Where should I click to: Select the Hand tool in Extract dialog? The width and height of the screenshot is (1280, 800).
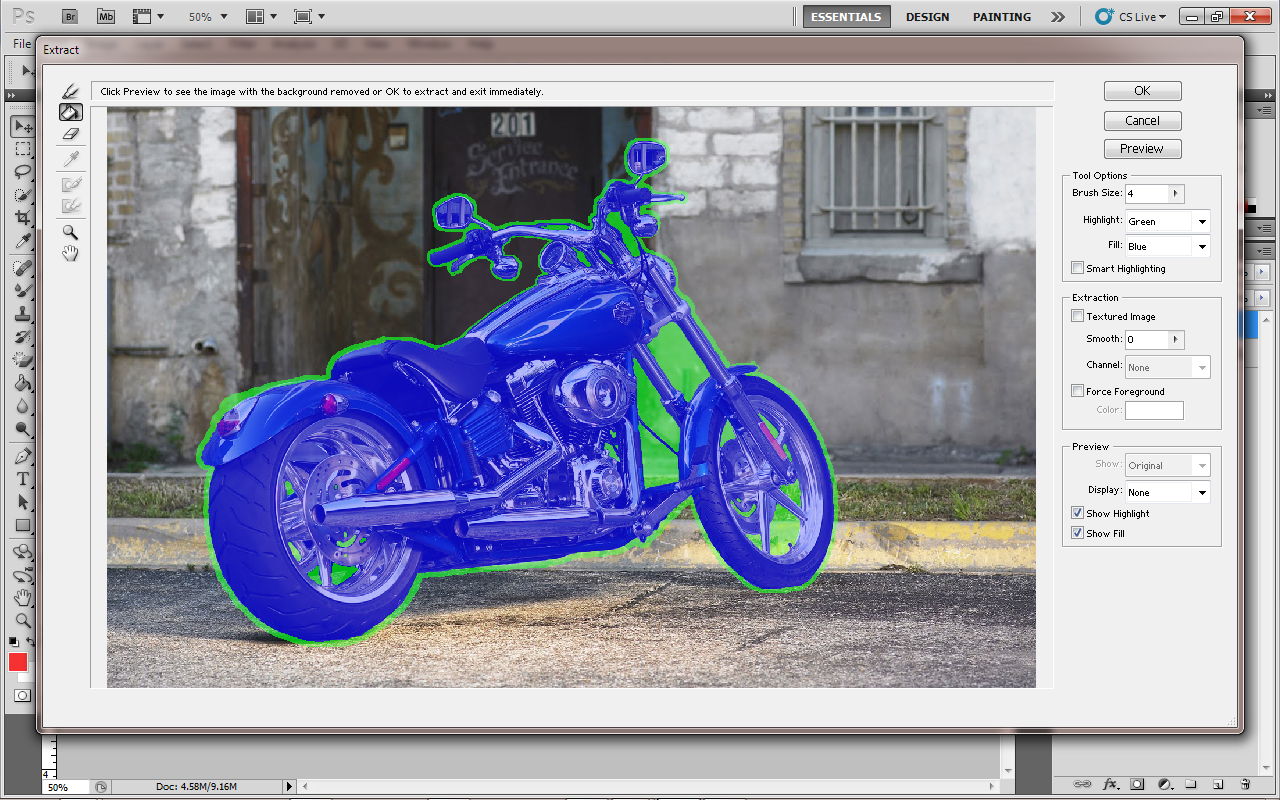tap(70, 254)
